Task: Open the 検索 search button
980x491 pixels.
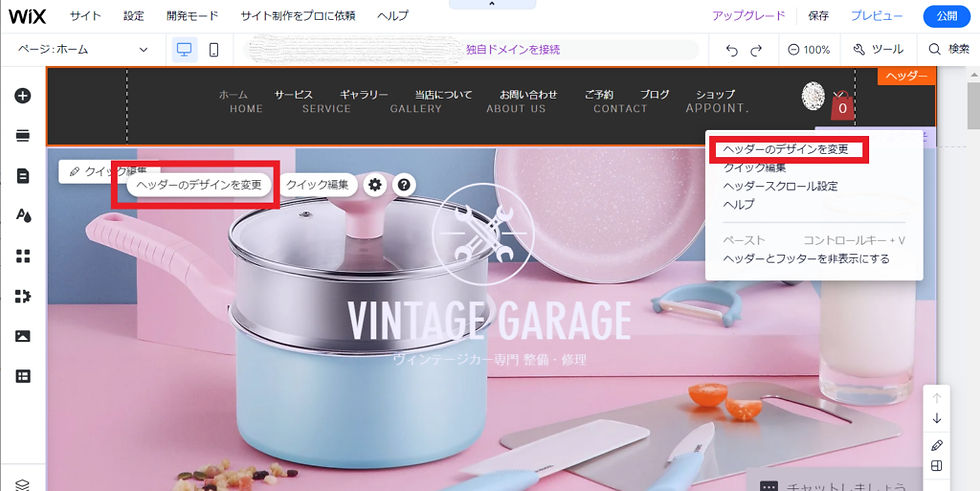Action: tap(949, 49)
